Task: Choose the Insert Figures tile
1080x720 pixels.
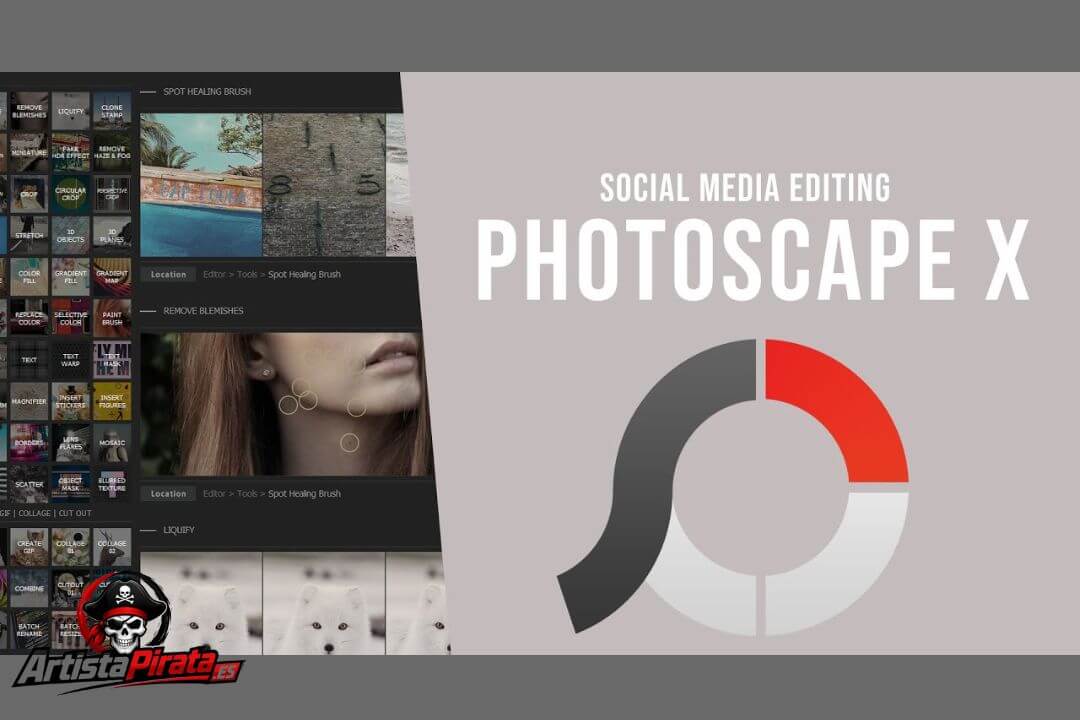Action: [x=112, y=401]
